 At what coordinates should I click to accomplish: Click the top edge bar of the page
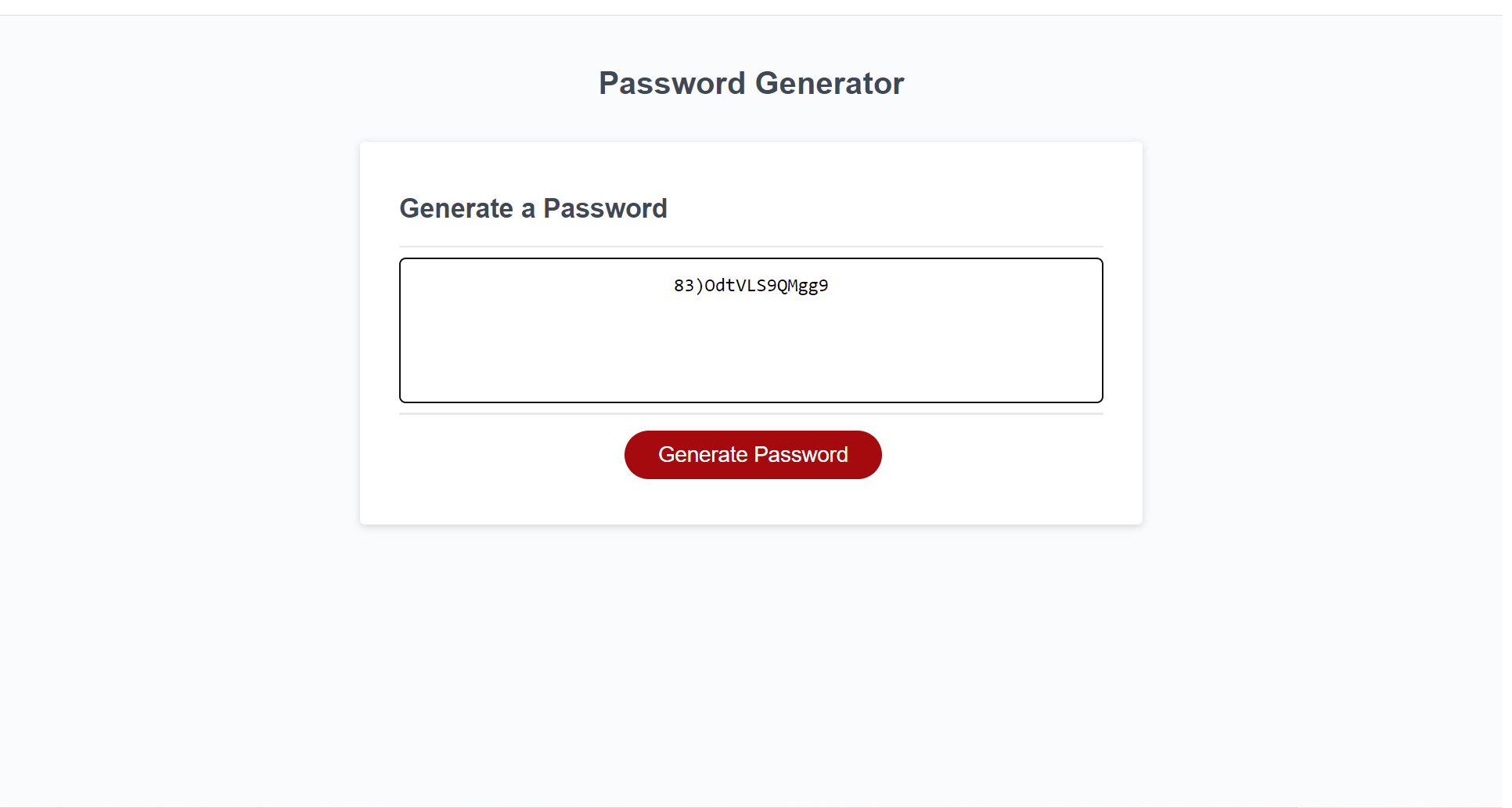point(751,6)
